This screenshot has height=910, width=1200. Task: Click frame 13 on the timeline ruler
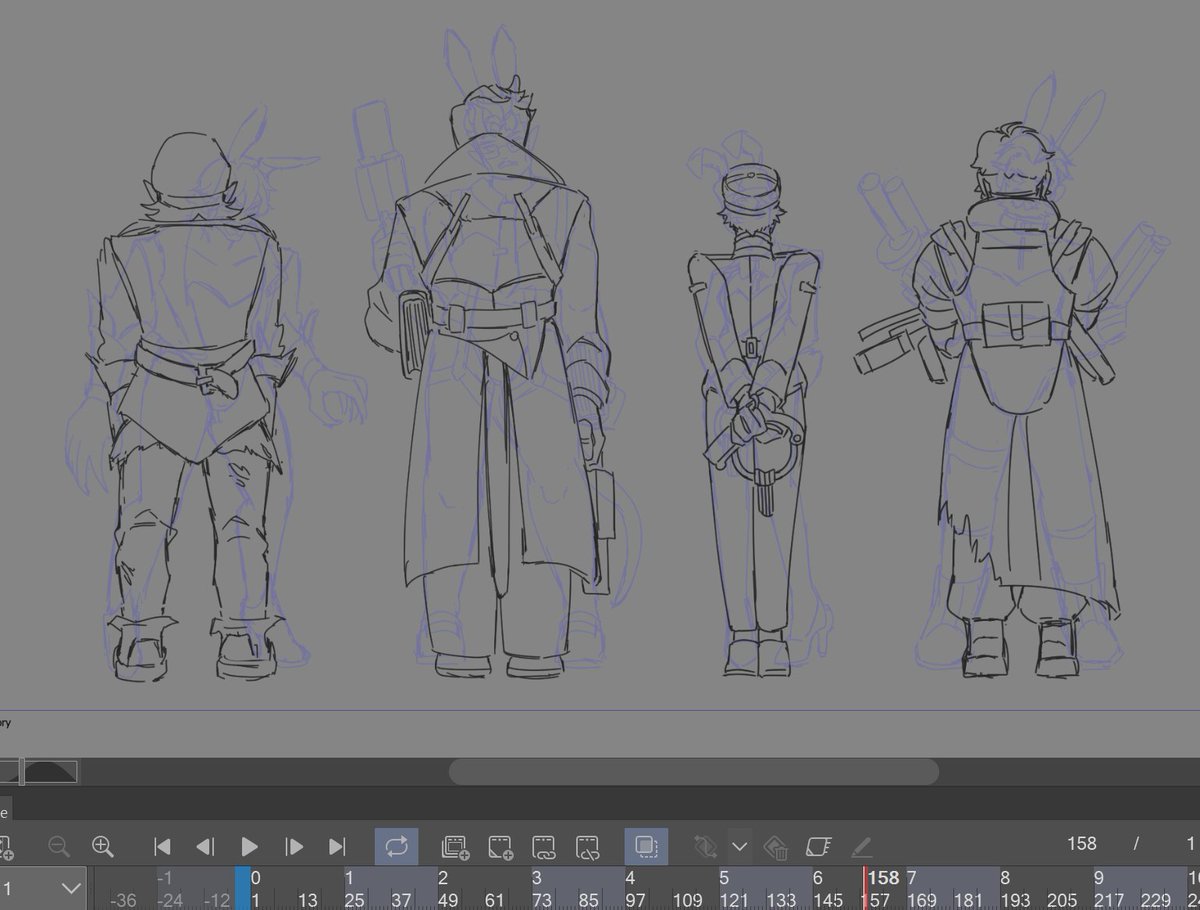point(307,900)
